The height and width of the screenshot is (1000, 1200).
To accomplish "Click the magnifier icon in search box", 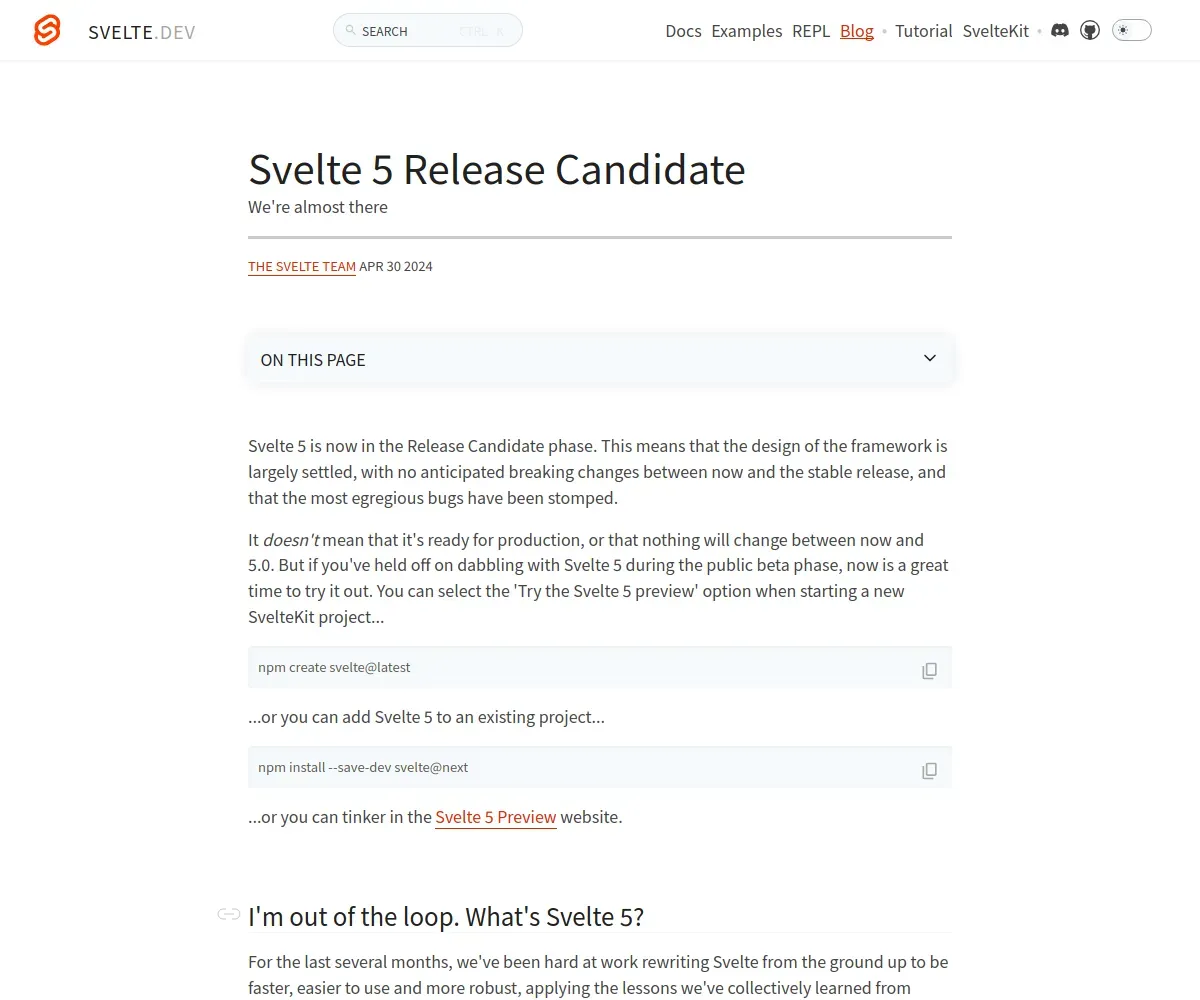I will 350,31.
